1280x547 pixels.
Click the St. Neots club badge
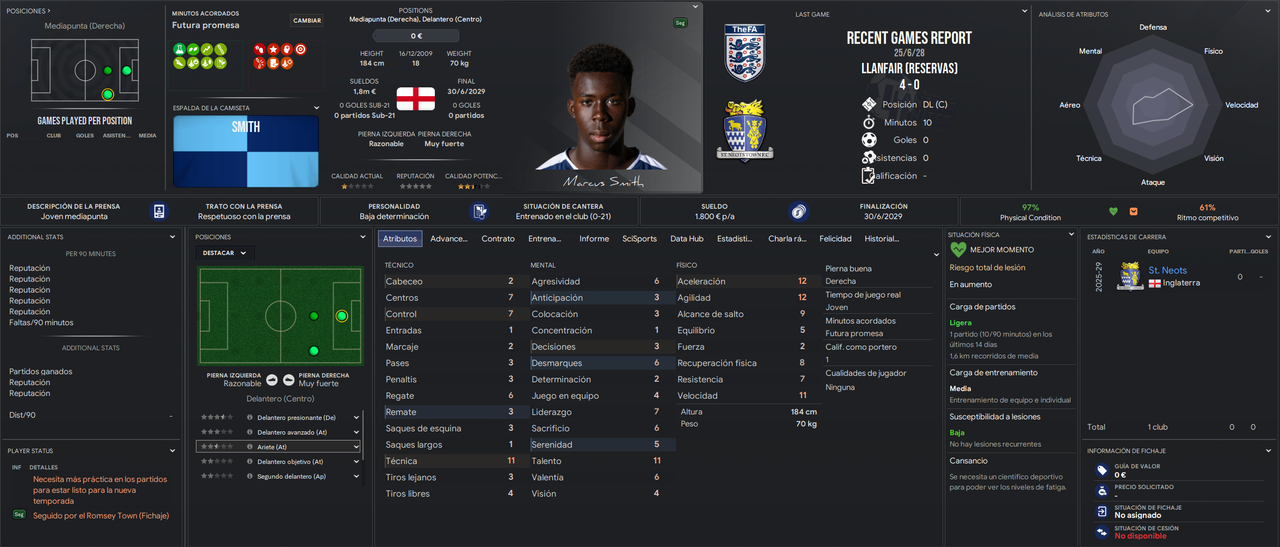pyautogui.click(x=1130, y=275)
